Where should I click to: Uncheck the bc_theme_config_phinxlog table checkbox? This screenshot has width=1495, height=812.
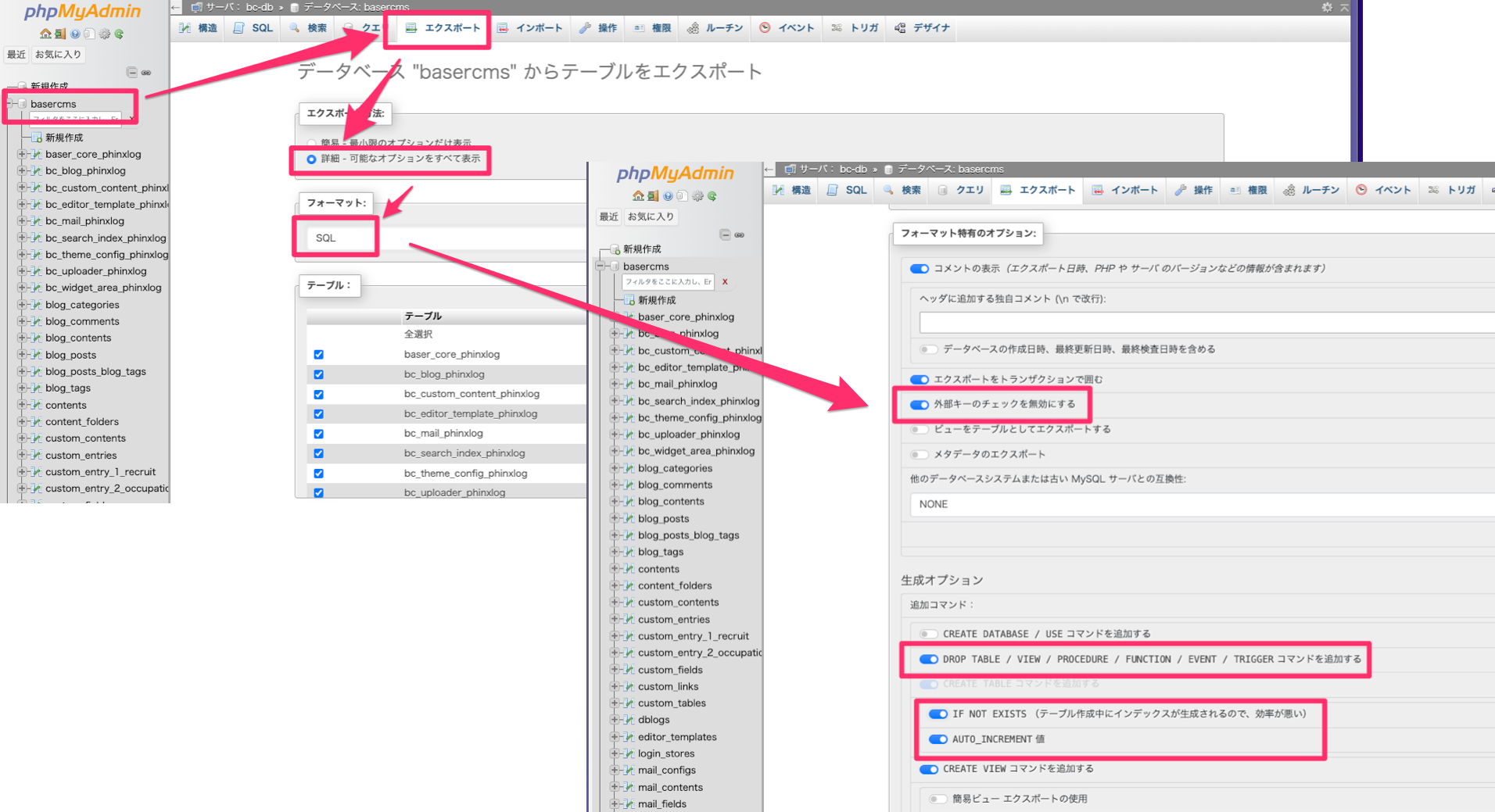tap(318, 474)
